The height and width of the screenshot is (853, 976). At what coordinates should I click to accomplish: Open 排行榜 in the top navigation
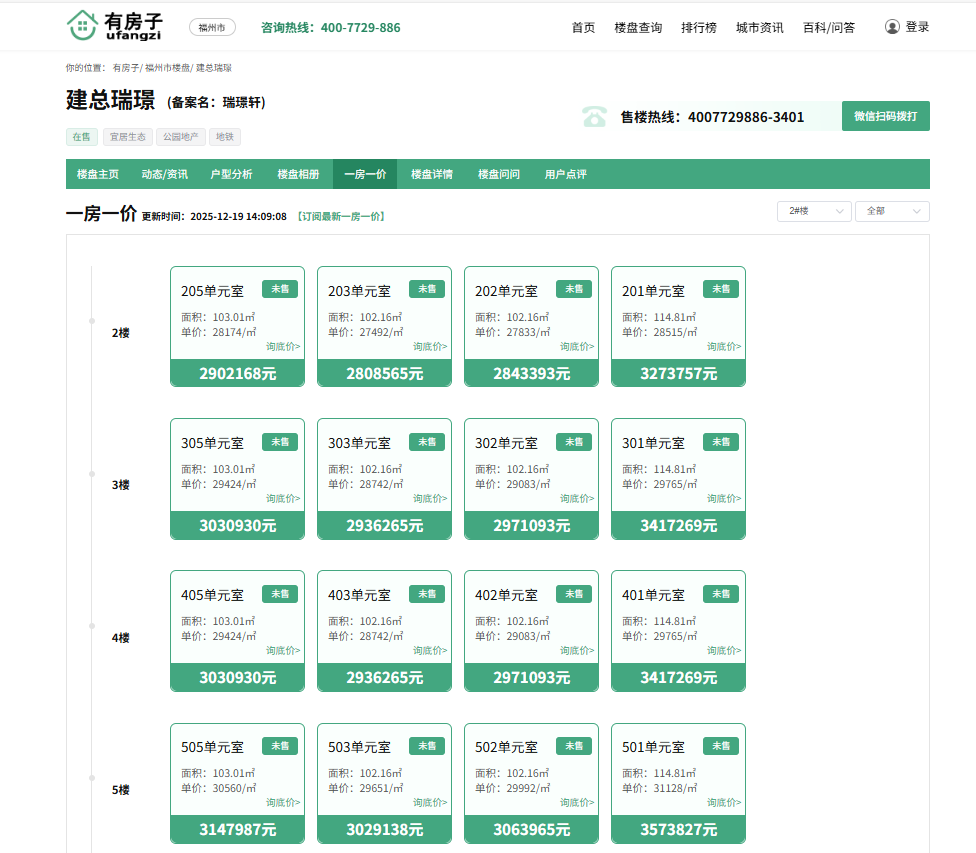[x=699, y=28]
